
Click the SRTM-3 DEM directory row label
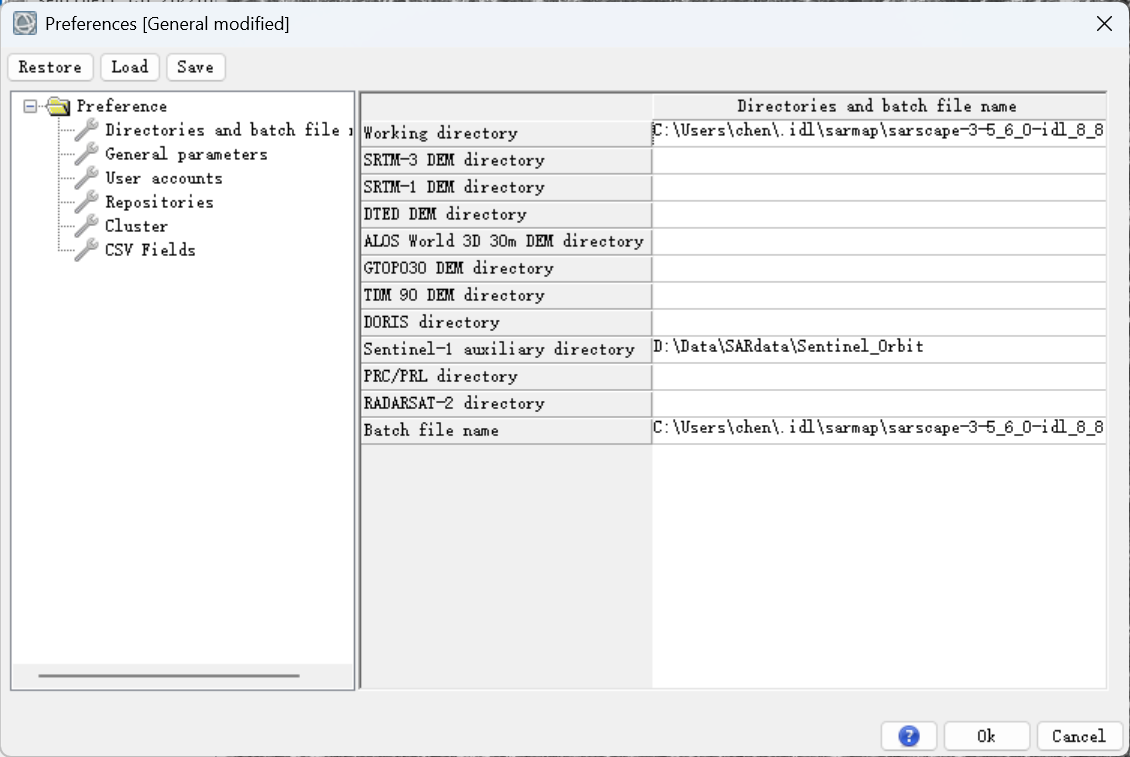click(x=506, y=160)
